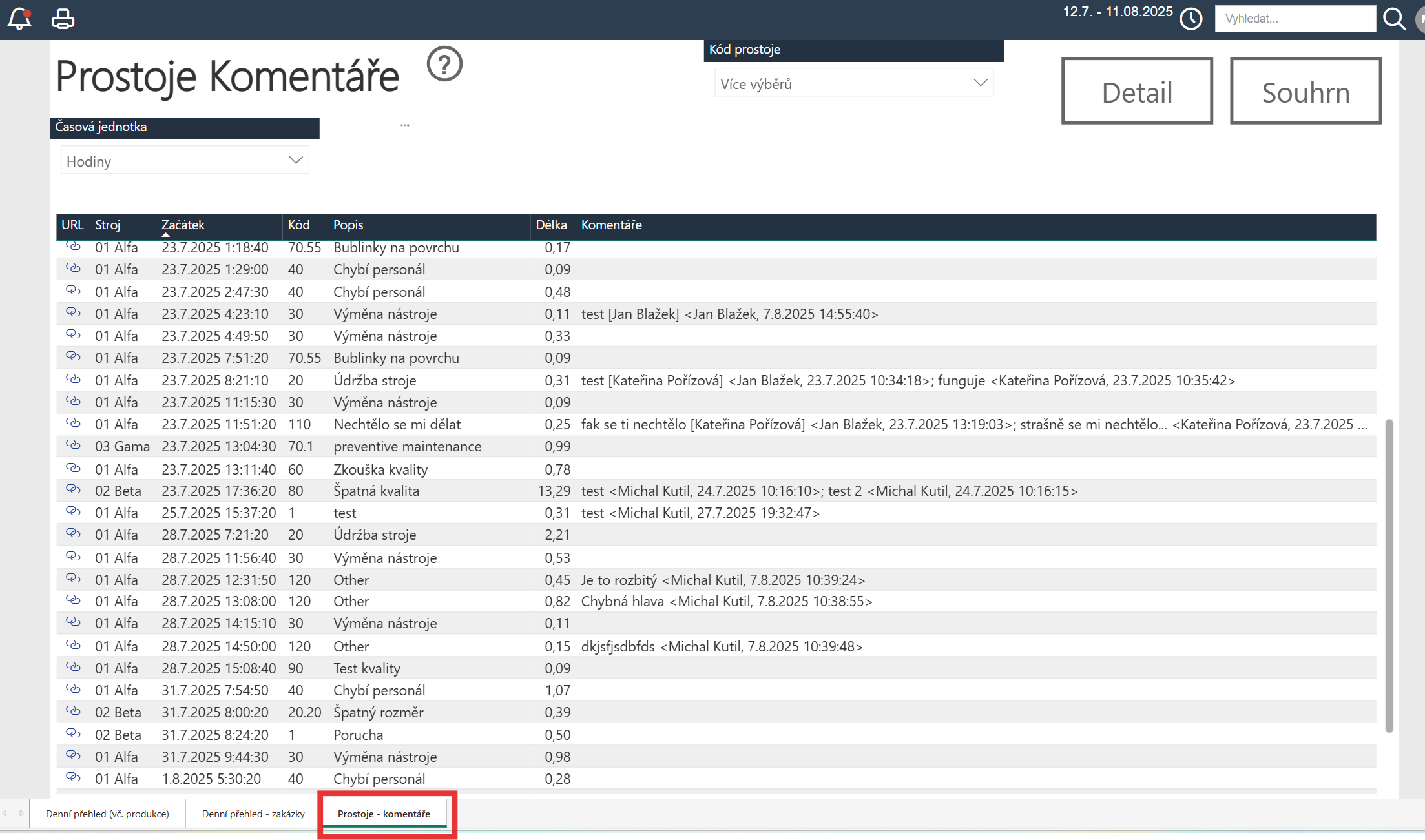Open more options ellipsis above the table
Image resolution: width=1425 pixels, height=840 pixels.
pos(405,125)
